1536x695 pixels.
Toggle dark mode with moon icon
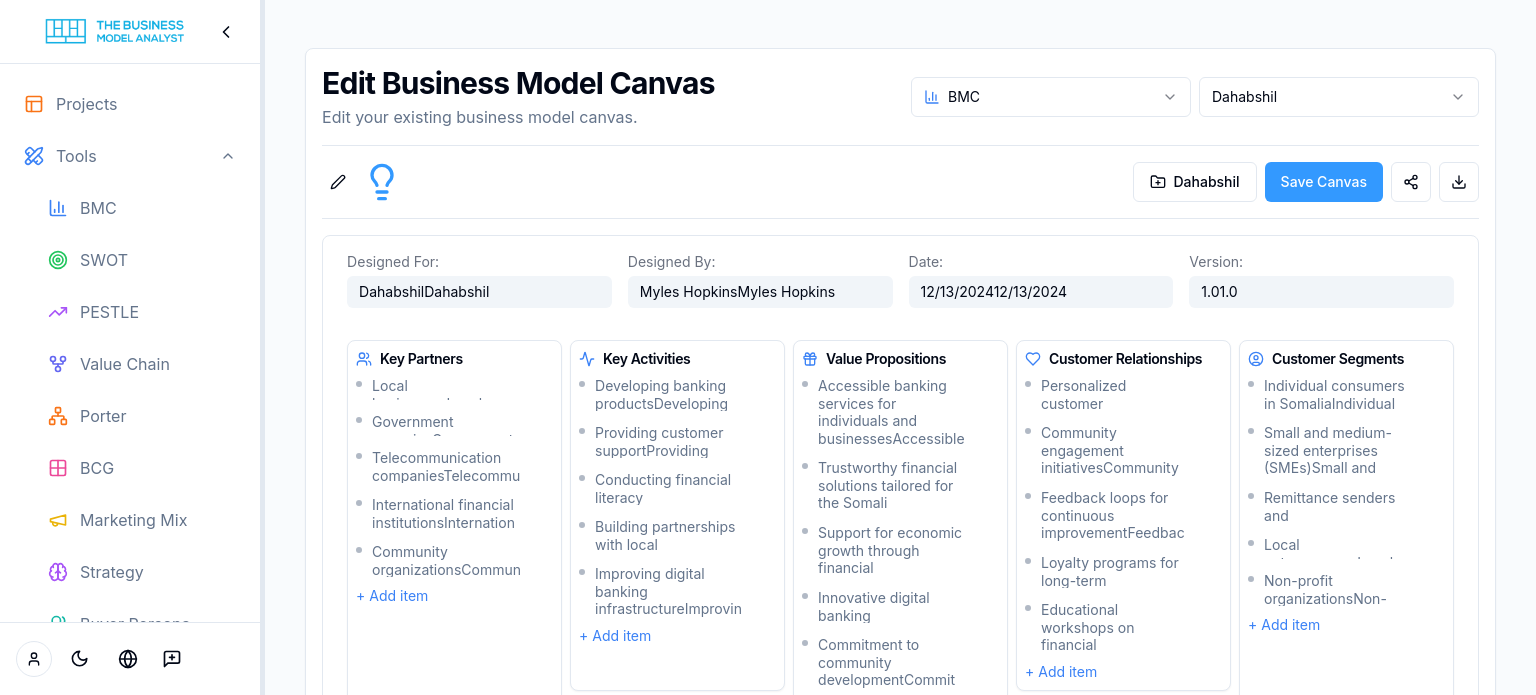coord(80,659)
